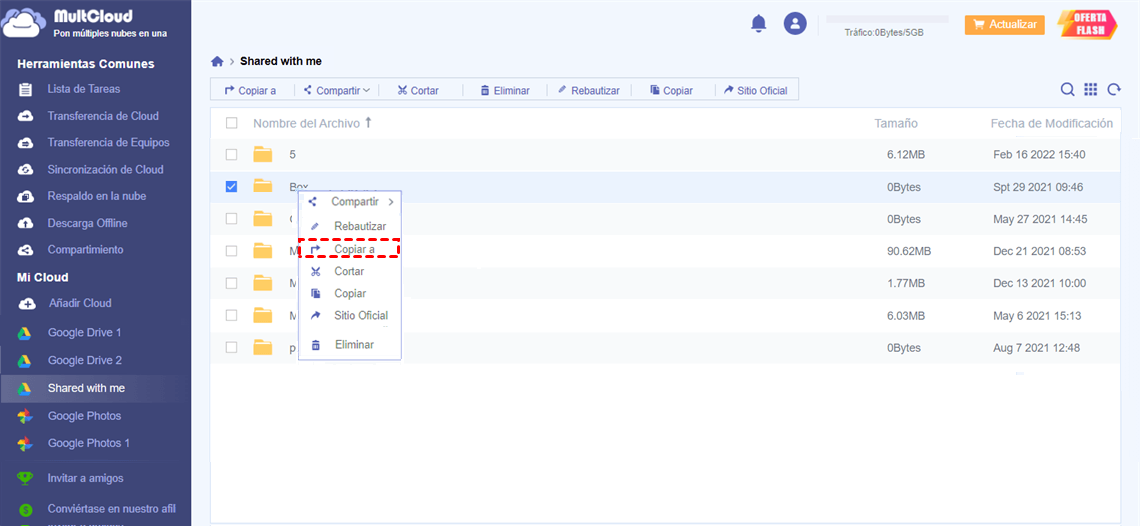The image size is (1140, 526).
Task: Click the Actualizar button
Action: pyautogui.click(x=1004, y=25)
